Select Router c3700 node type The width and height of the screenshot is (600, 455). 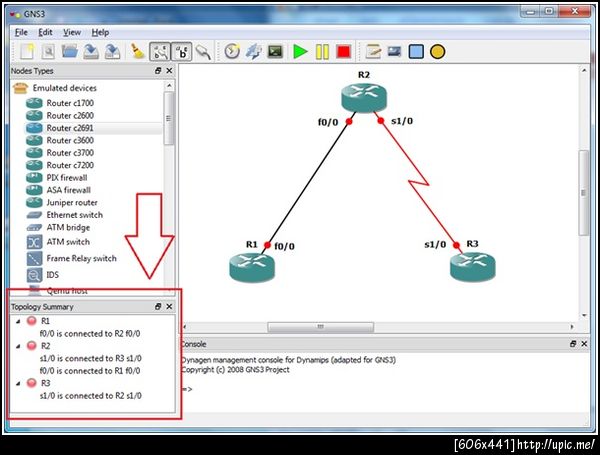[70, 153]
